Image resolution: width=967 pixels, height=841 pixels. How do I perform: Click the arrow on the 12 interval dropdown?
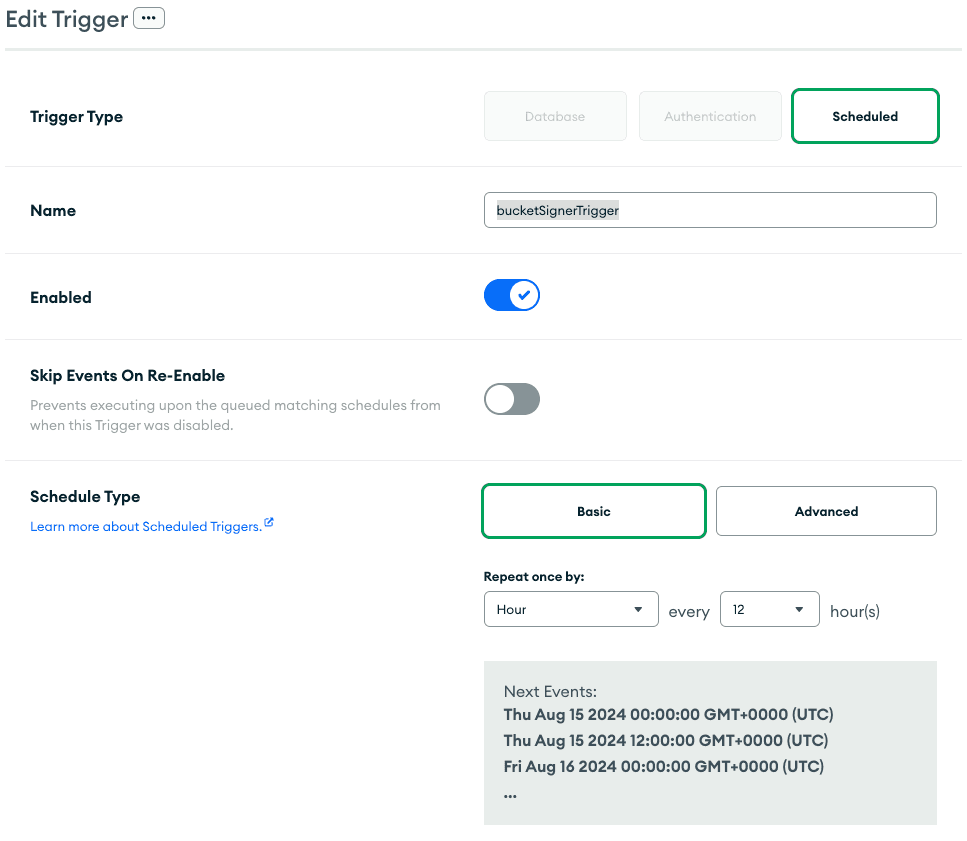click(x=799, y=610)
